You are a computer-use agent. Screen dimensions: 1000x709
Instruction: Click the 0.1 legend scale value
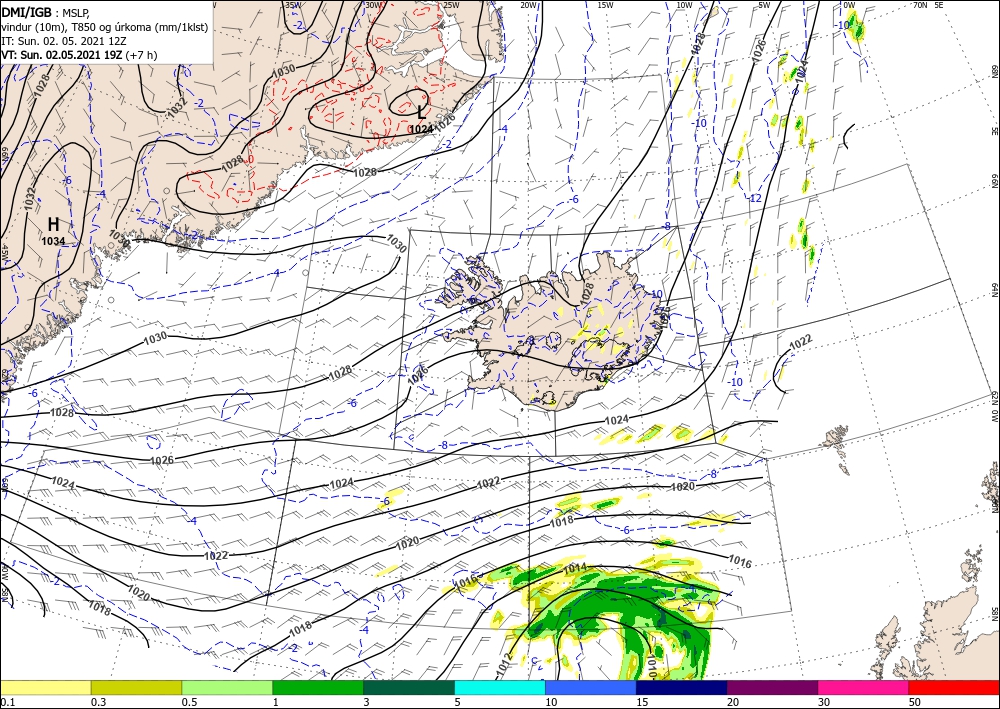7,702
